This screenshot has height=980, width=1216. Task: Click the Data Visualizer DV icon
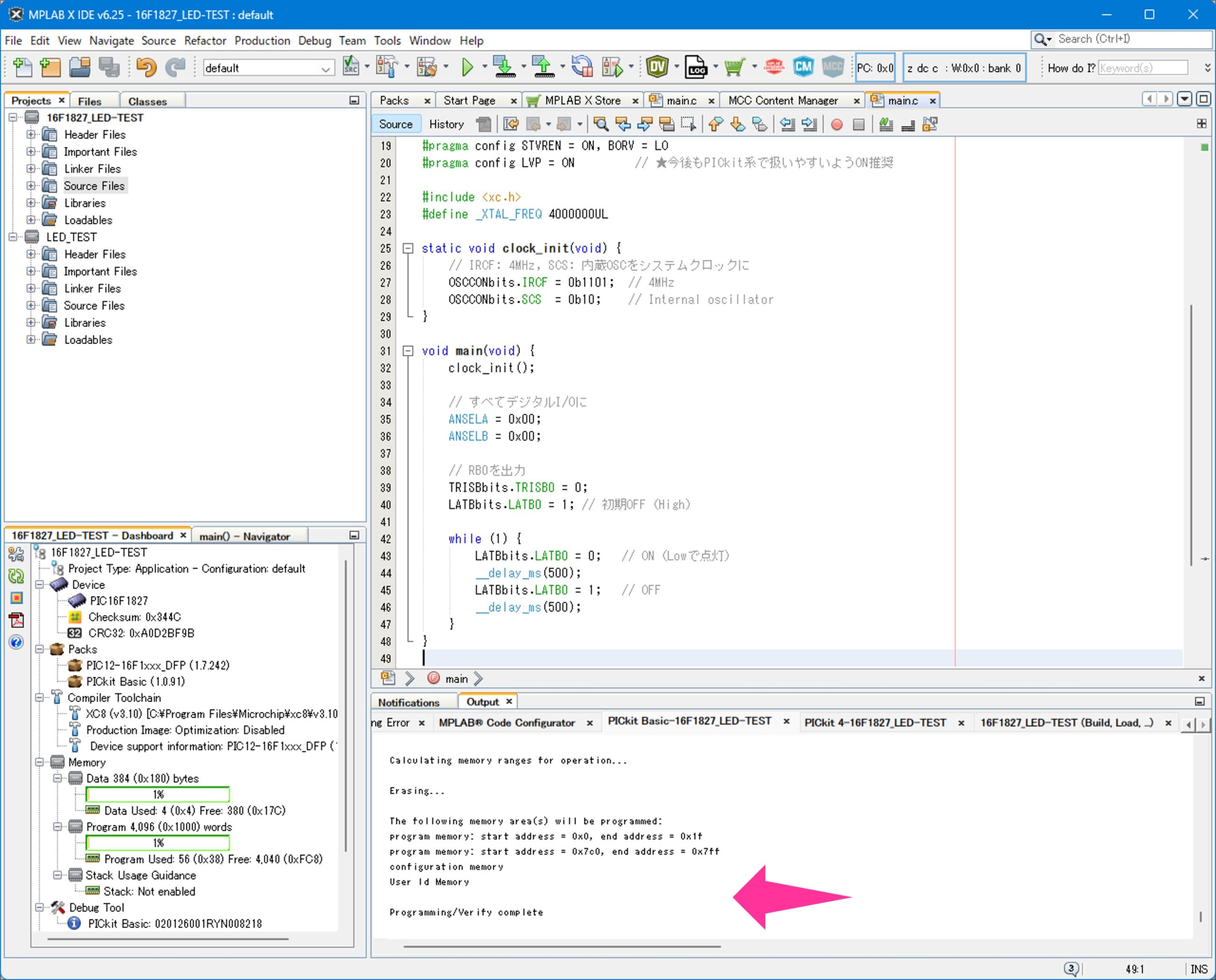(657, 68)
